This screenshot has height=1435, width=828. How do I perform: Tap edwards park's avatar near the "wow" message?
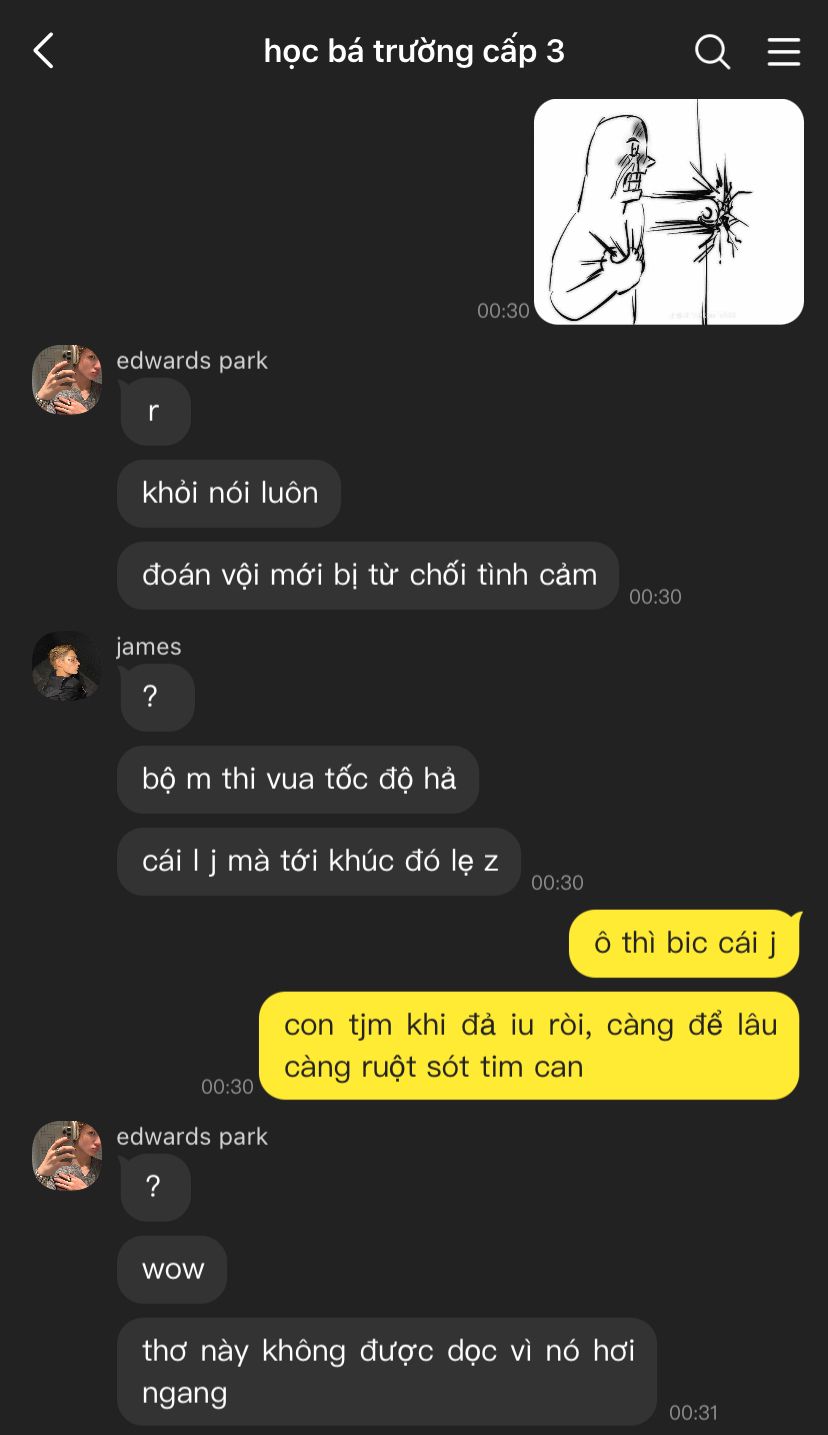[67, 1156]
